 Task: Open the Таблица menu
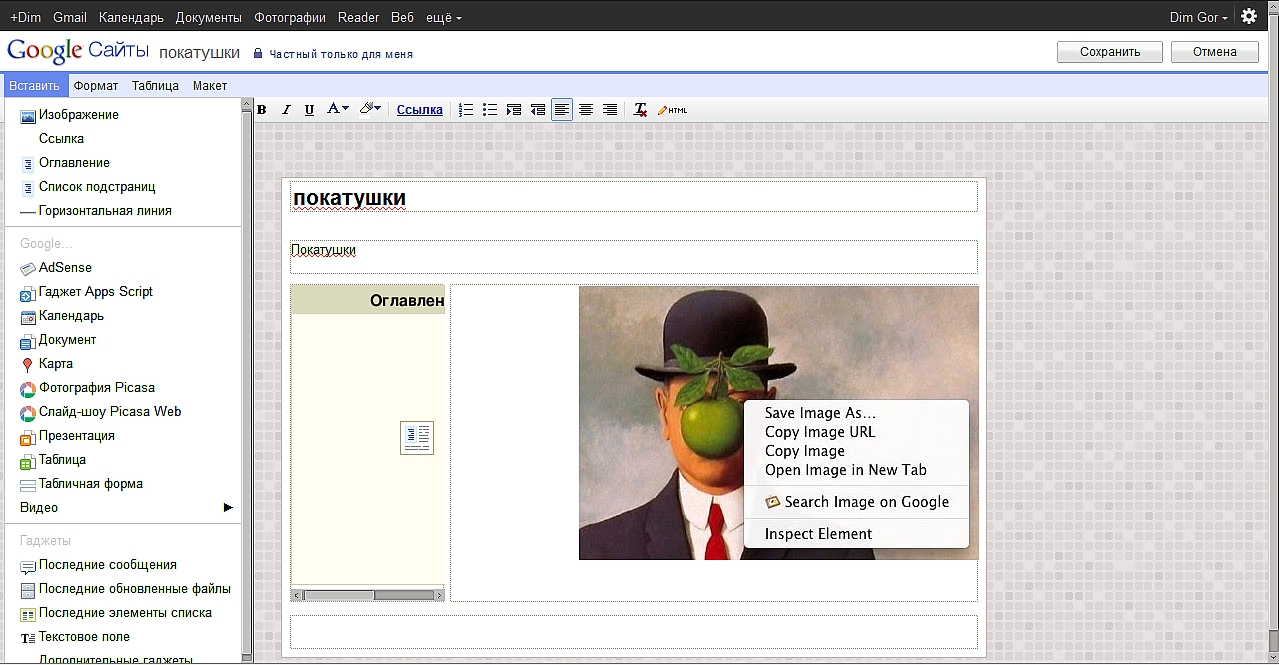[x=155, y=86]
